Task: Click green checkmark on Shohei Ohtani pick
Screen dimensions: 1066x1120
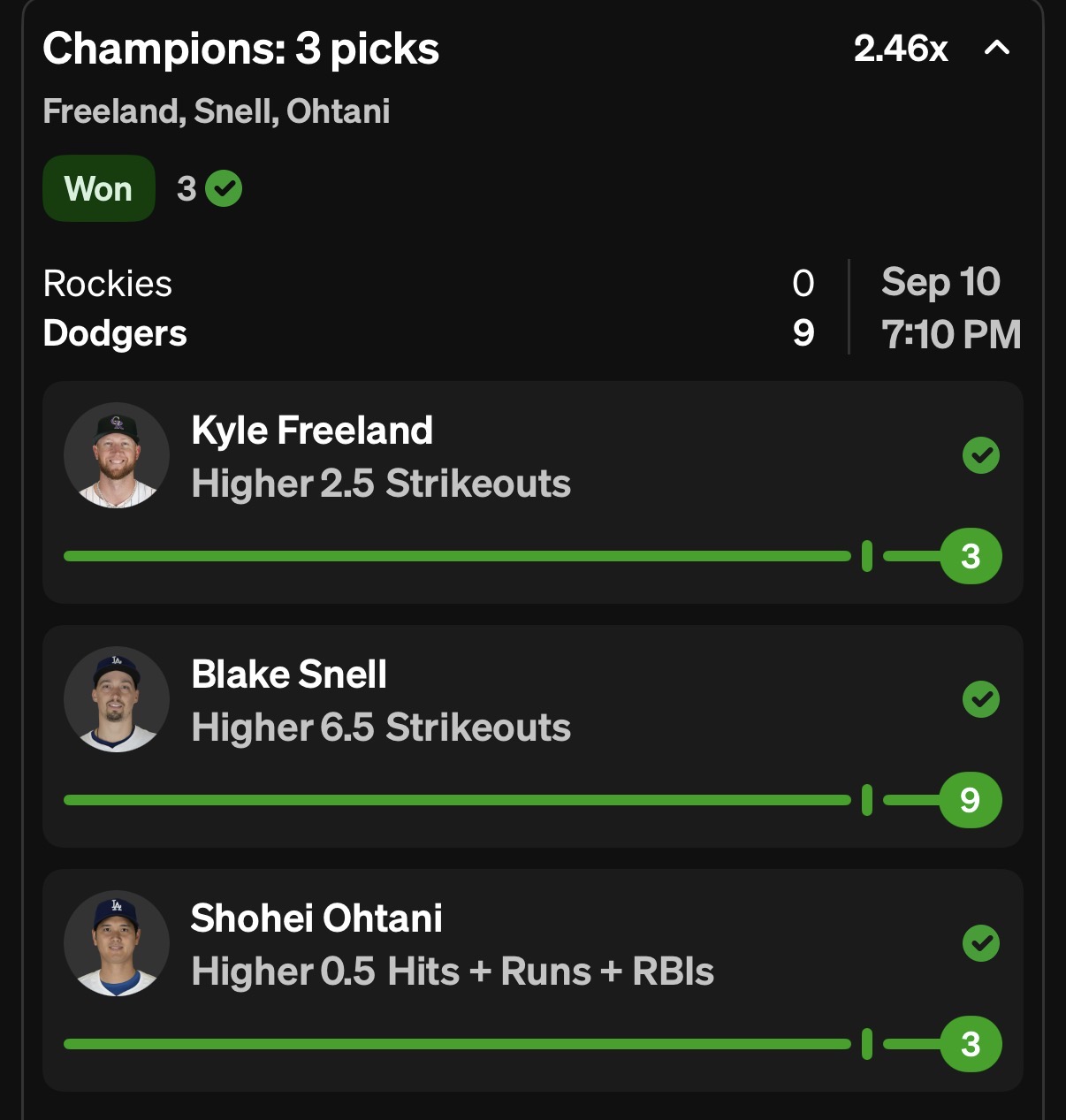Action: (980, 944)
